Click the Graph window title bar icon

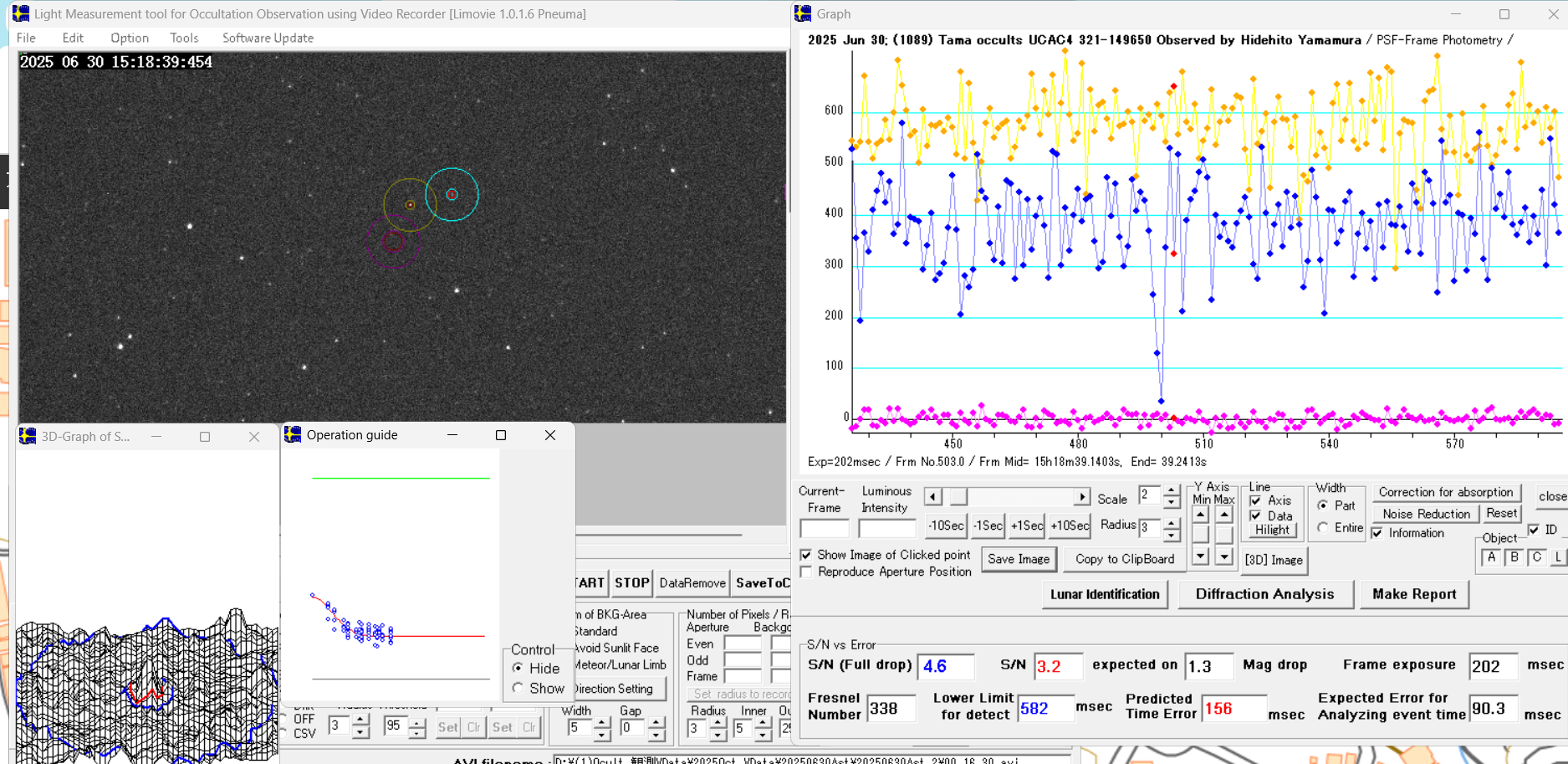803,13
